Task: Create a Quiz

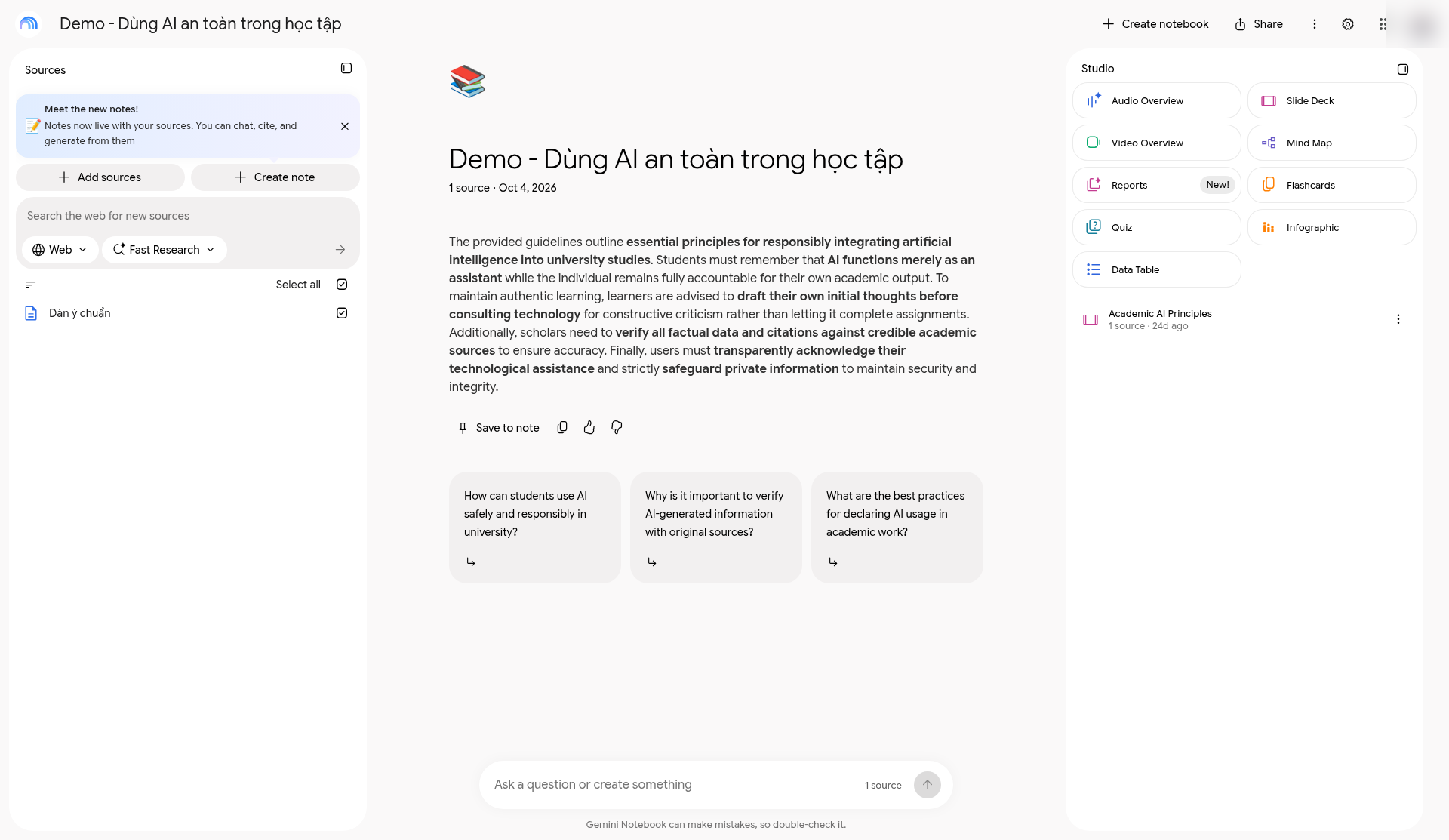Action: tap(1157, 227)
